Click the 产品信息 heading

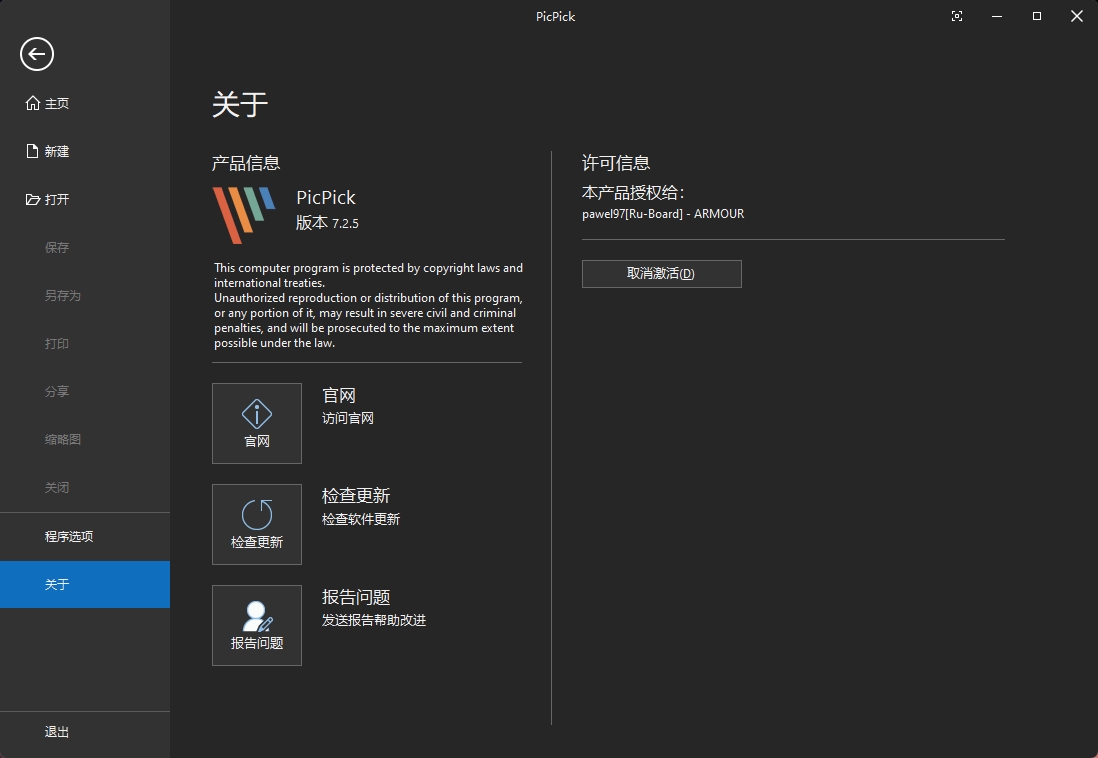[246, 163]
